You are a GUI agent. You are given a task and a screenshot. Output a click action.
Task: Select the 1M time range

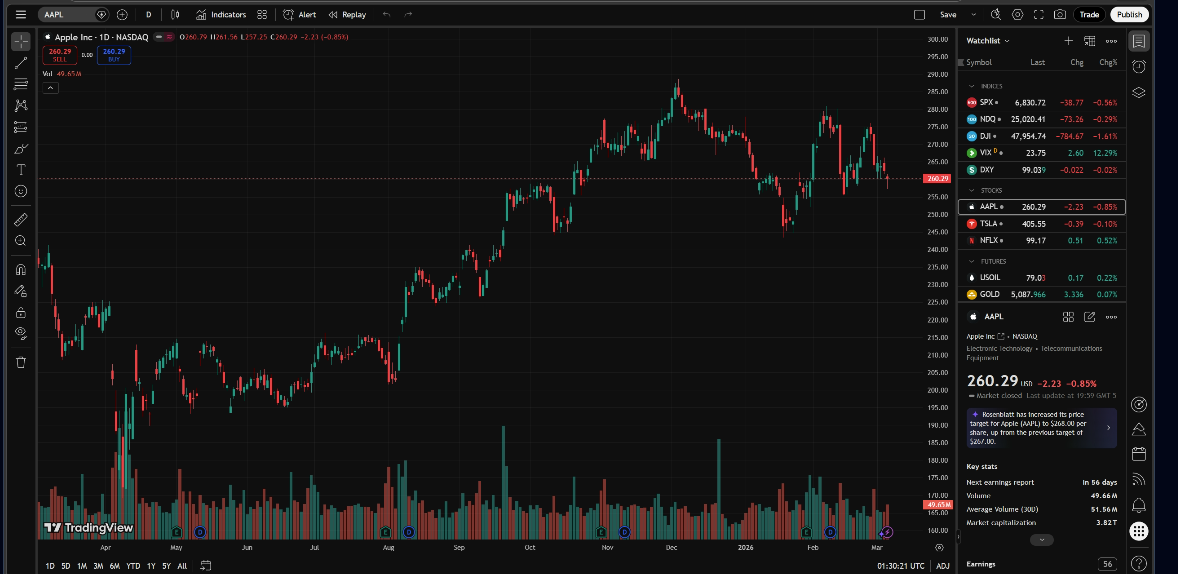point(82,566)
